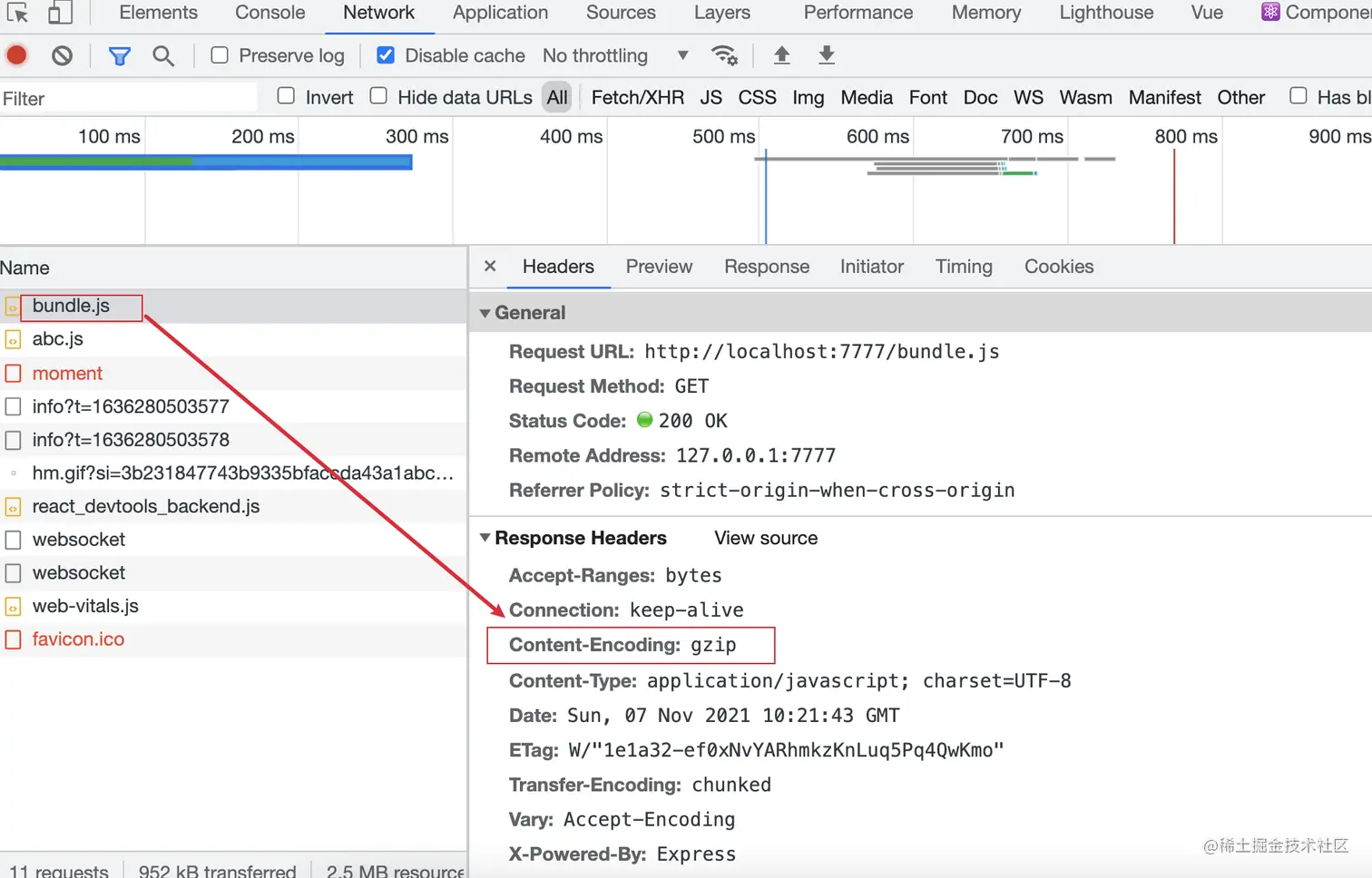This screenshot has width=1372, height=878.
Task: Filter requests by JS type
Action: 711,97
